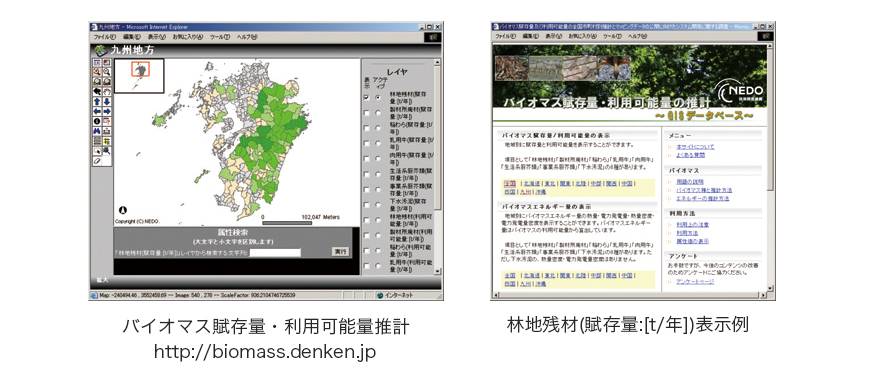Click the Kyushu overview map thumbnail

point(139,76)
